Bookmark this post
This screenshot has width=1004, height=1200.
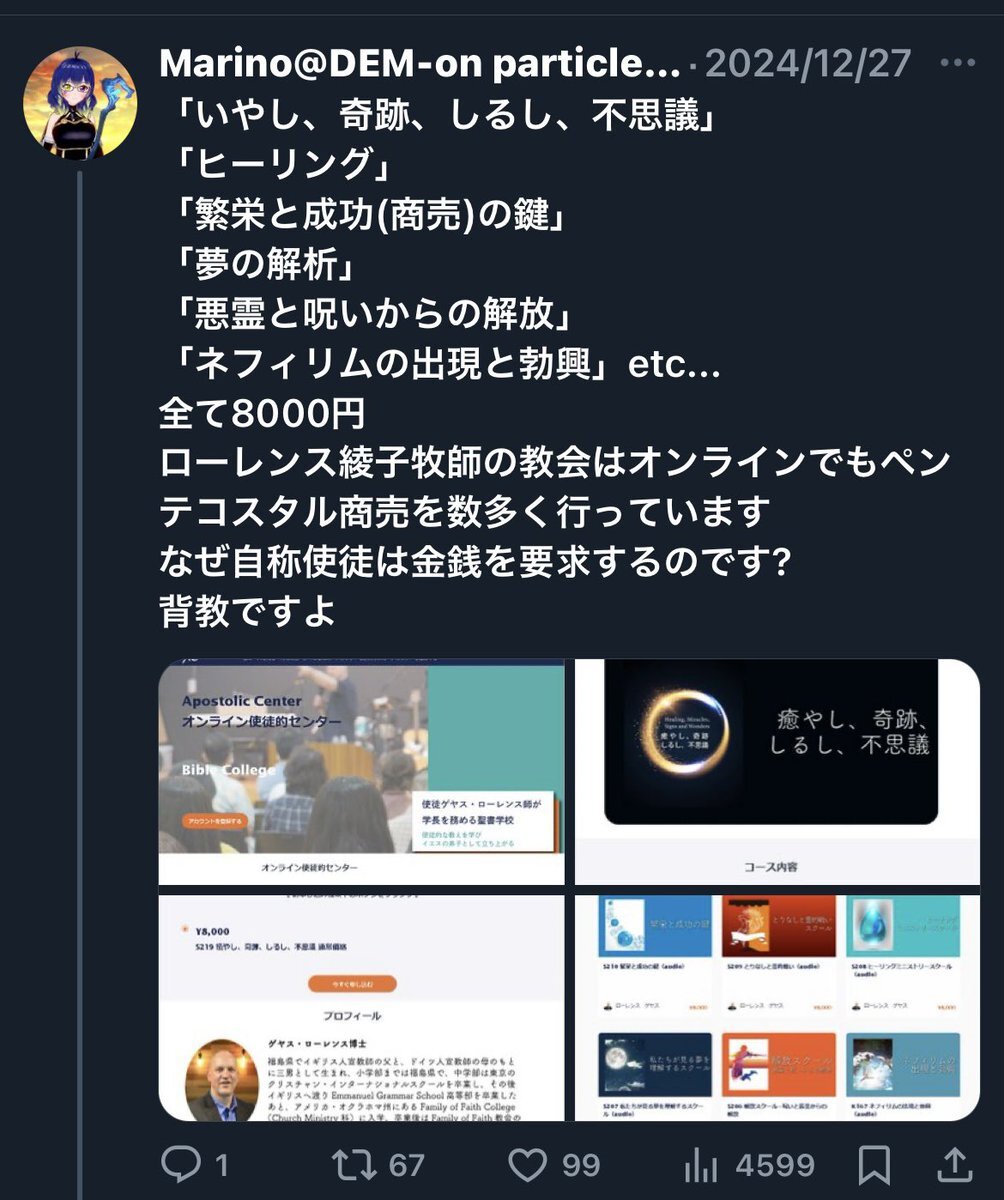[875, 1164]
